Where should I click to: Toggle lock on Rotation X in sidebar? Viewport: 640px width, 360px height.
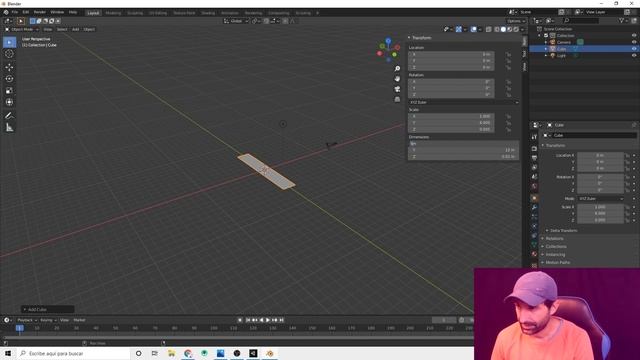508,82
